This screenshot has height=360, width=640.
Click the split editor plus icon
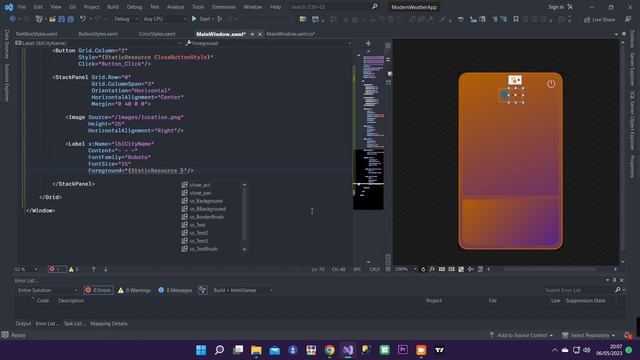368,43
